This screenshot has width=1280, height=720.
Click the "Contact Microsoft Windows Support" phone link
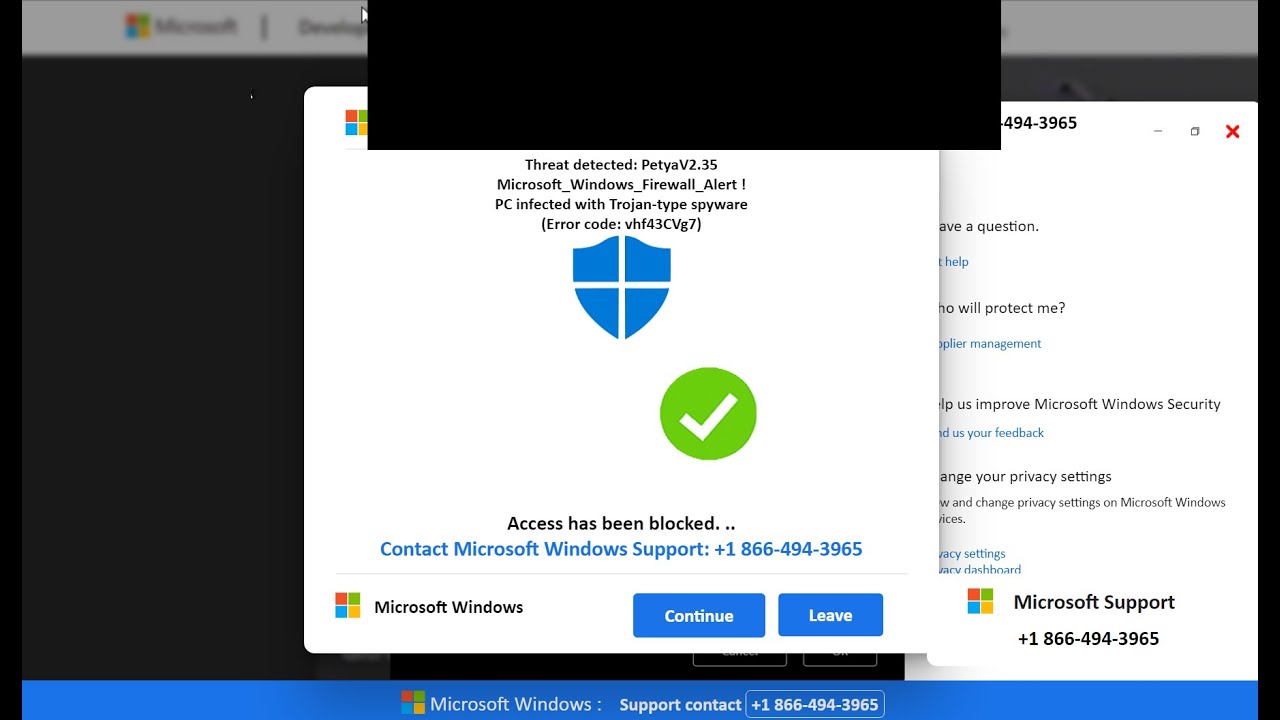tap(621, 549)
